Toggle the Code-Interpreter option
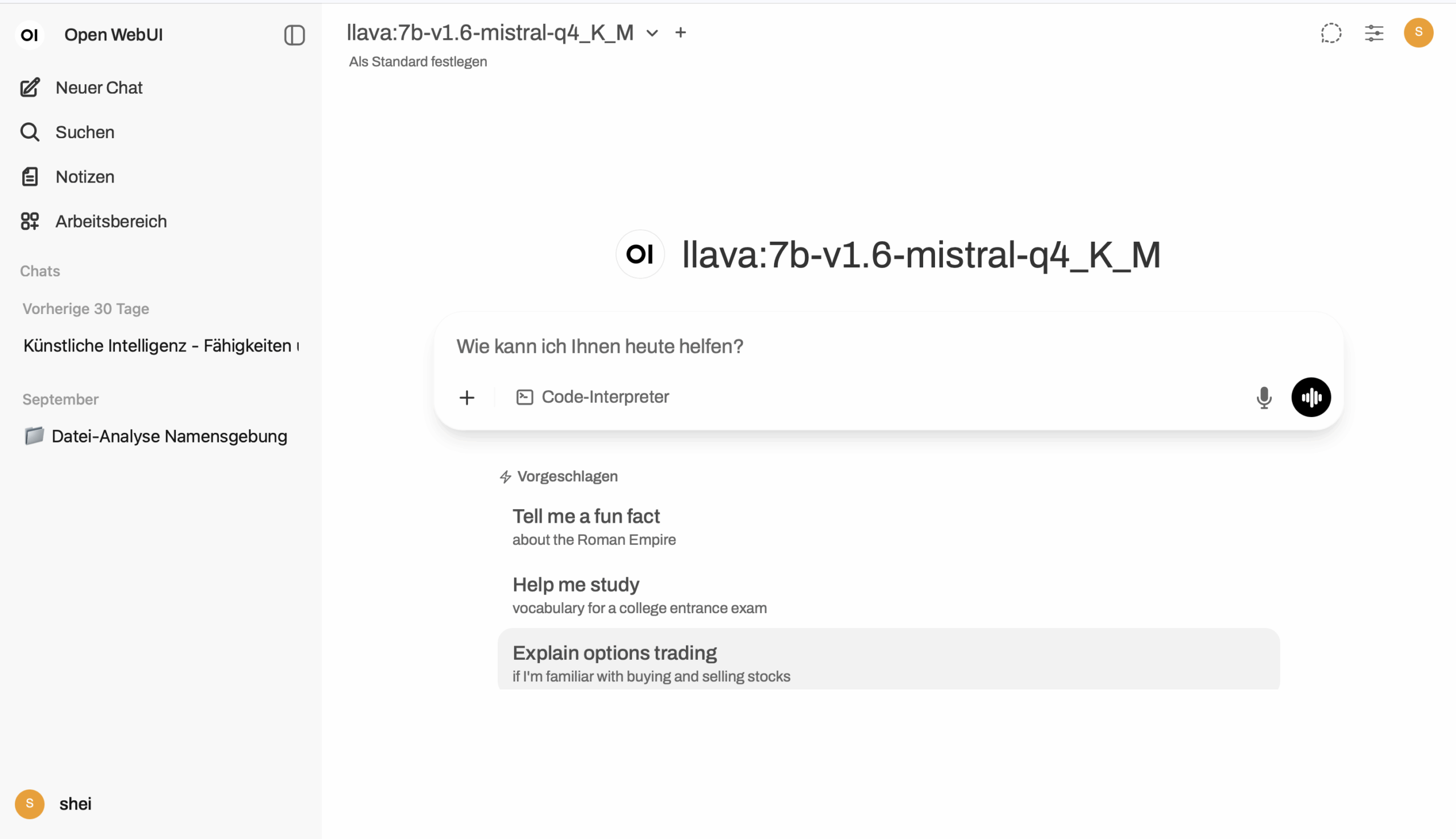 pyautogui.click(x=593, y=397)
